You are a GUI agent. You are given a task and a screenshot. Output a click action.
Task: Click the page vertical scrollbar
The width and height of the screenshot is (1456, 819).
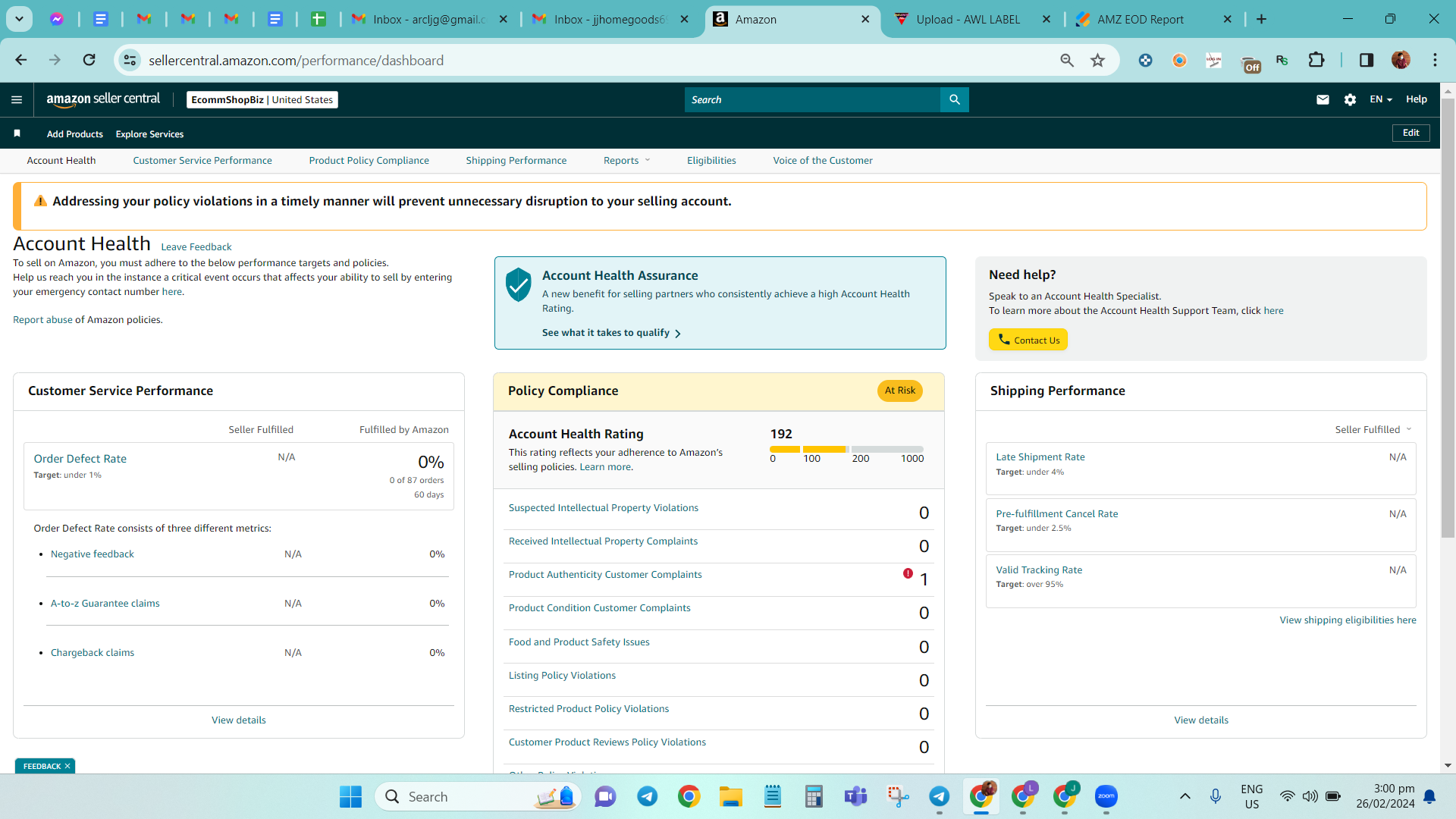coord(1448,318)
